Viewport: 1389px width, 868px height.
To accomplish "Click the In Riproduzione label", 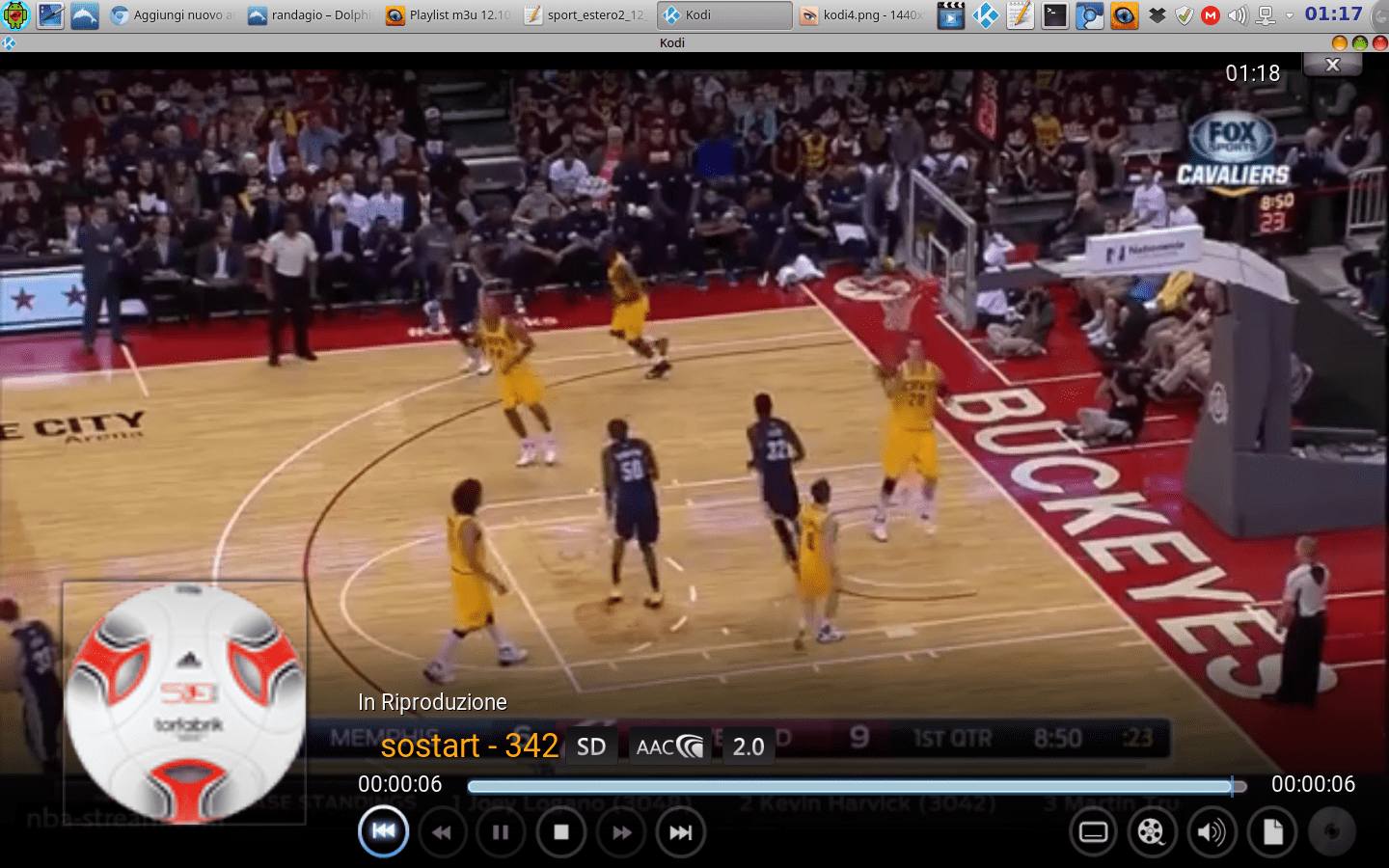I will point(432,702).
